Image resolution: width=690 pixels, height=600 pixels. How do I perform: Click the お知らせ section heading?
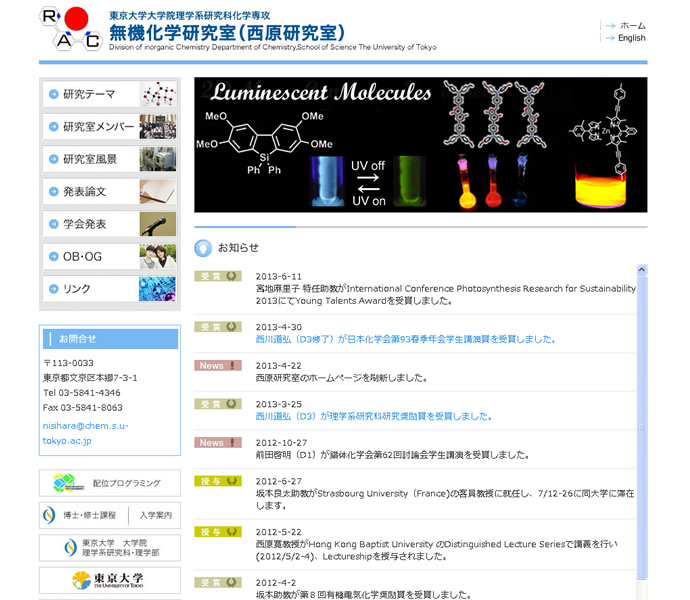click(x=238, y=248)
